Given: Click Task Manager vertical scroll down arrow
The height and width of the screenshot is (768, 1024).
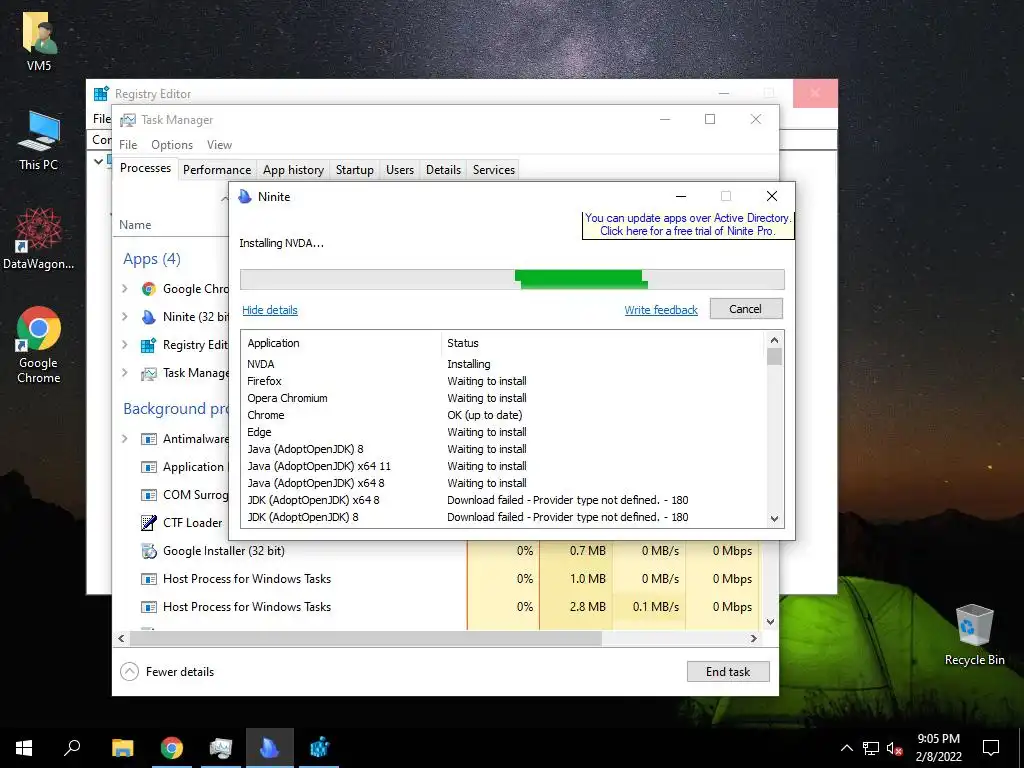Looking at the screenshot, I should pos(771,622).
